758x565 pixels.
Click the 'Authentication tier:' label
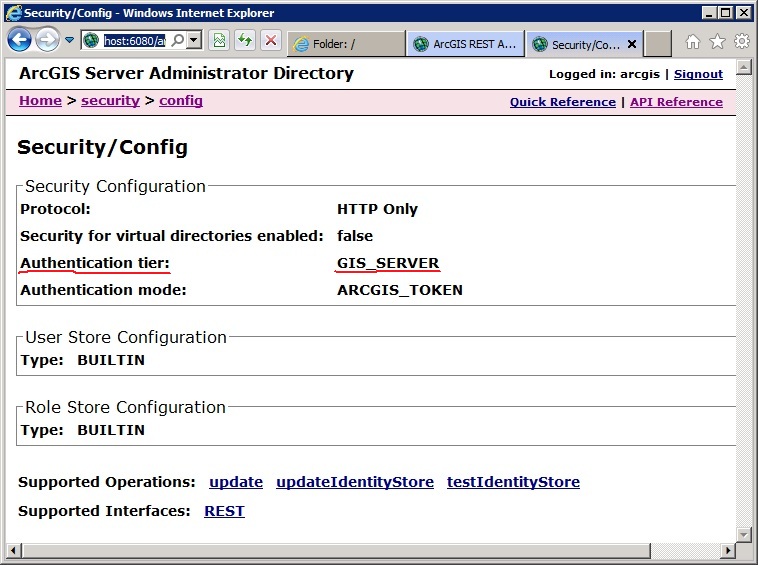tap(95, 263)
